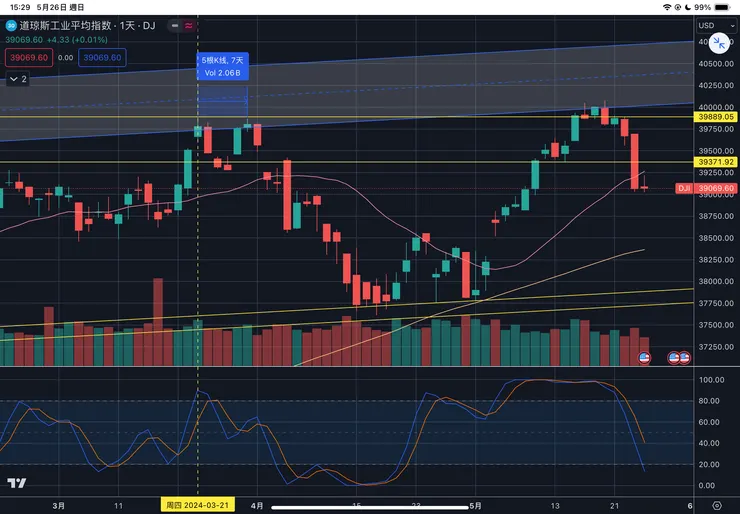
Task: Open the rightmost US flag economic event
Action: pos(684,358)
